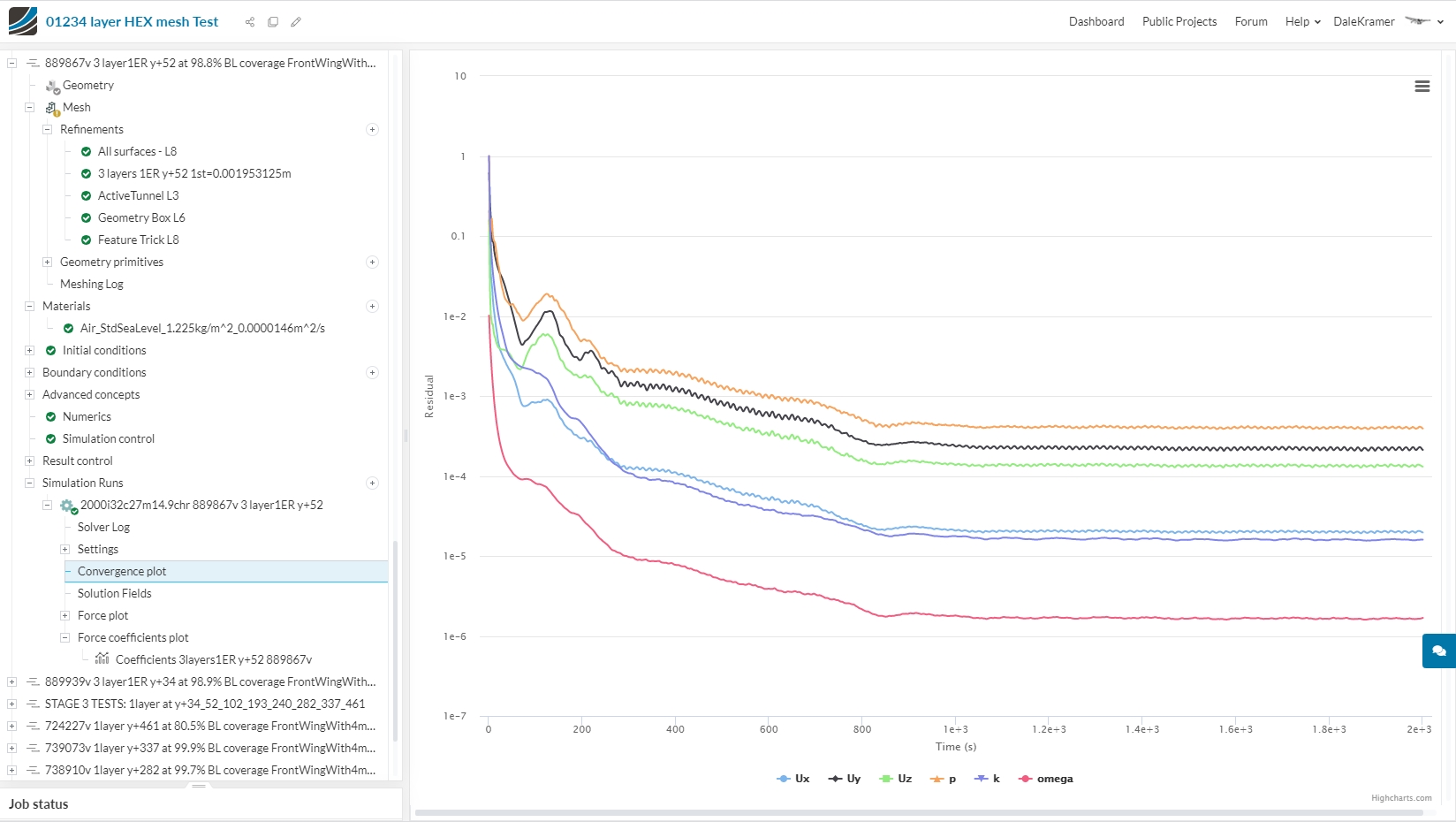Click the pencil edit title icon
This screenshot has height=822, width=1456.
[x=296, y=22]
